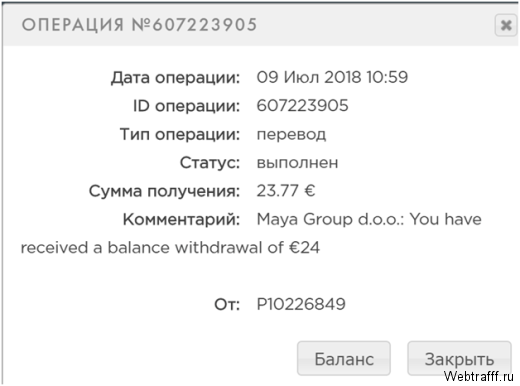Click the Закрыть button
The width and height of the screenshot is (520, 386).
coord(459,359)
